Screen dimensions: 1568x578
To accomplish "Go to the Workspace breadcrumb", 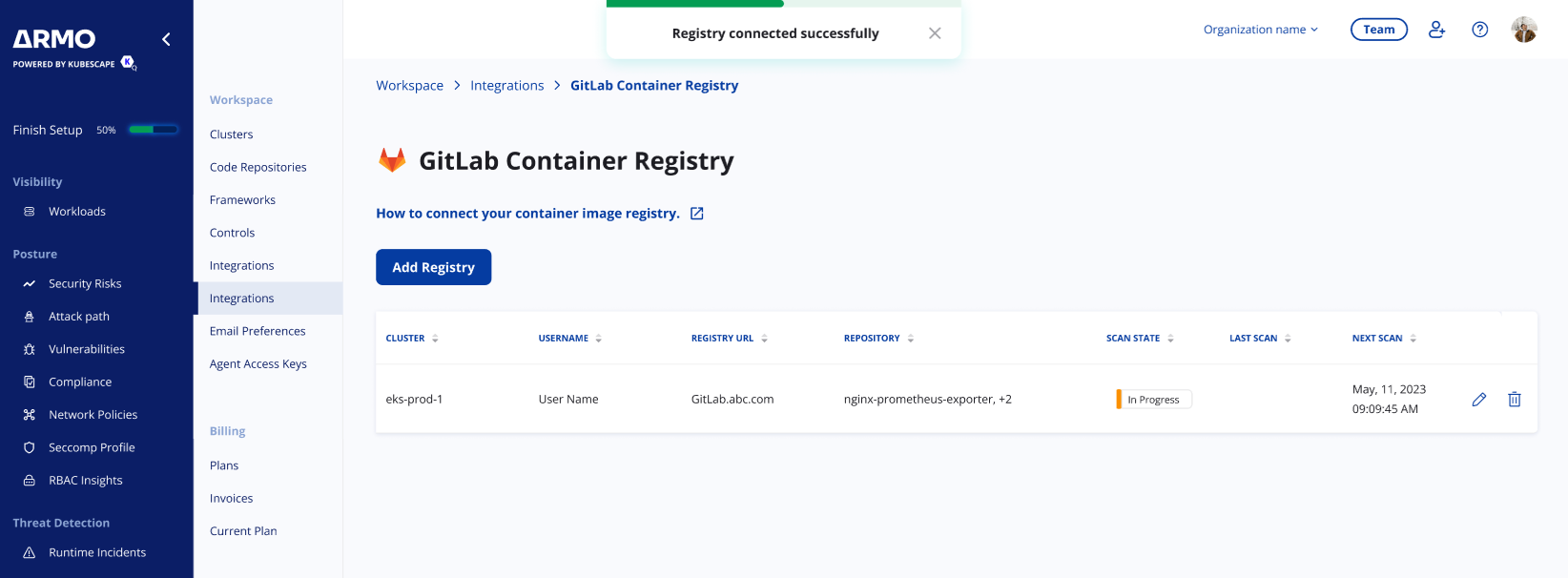I will pos(410,86).
